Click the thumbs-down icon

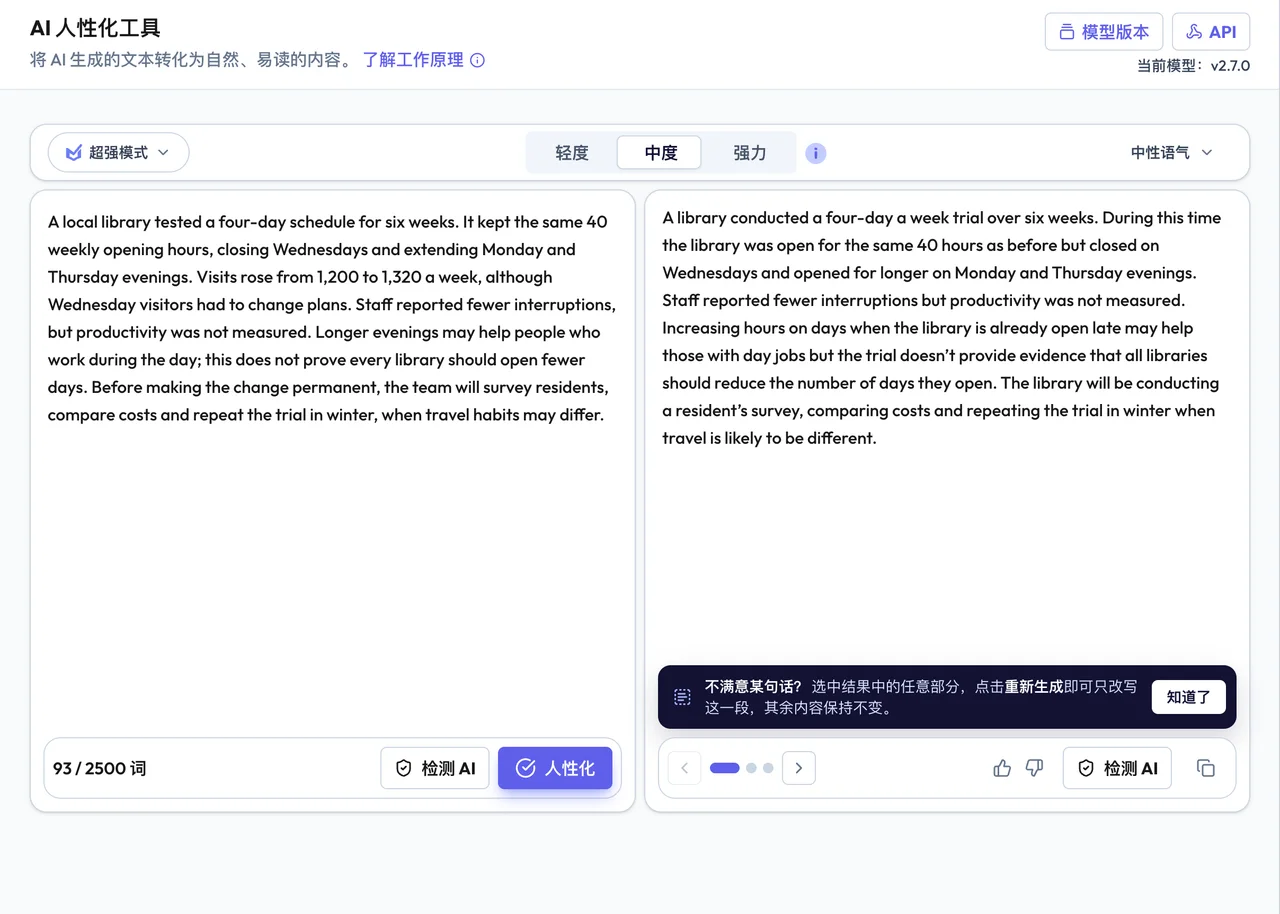[x=1034, y=768]
